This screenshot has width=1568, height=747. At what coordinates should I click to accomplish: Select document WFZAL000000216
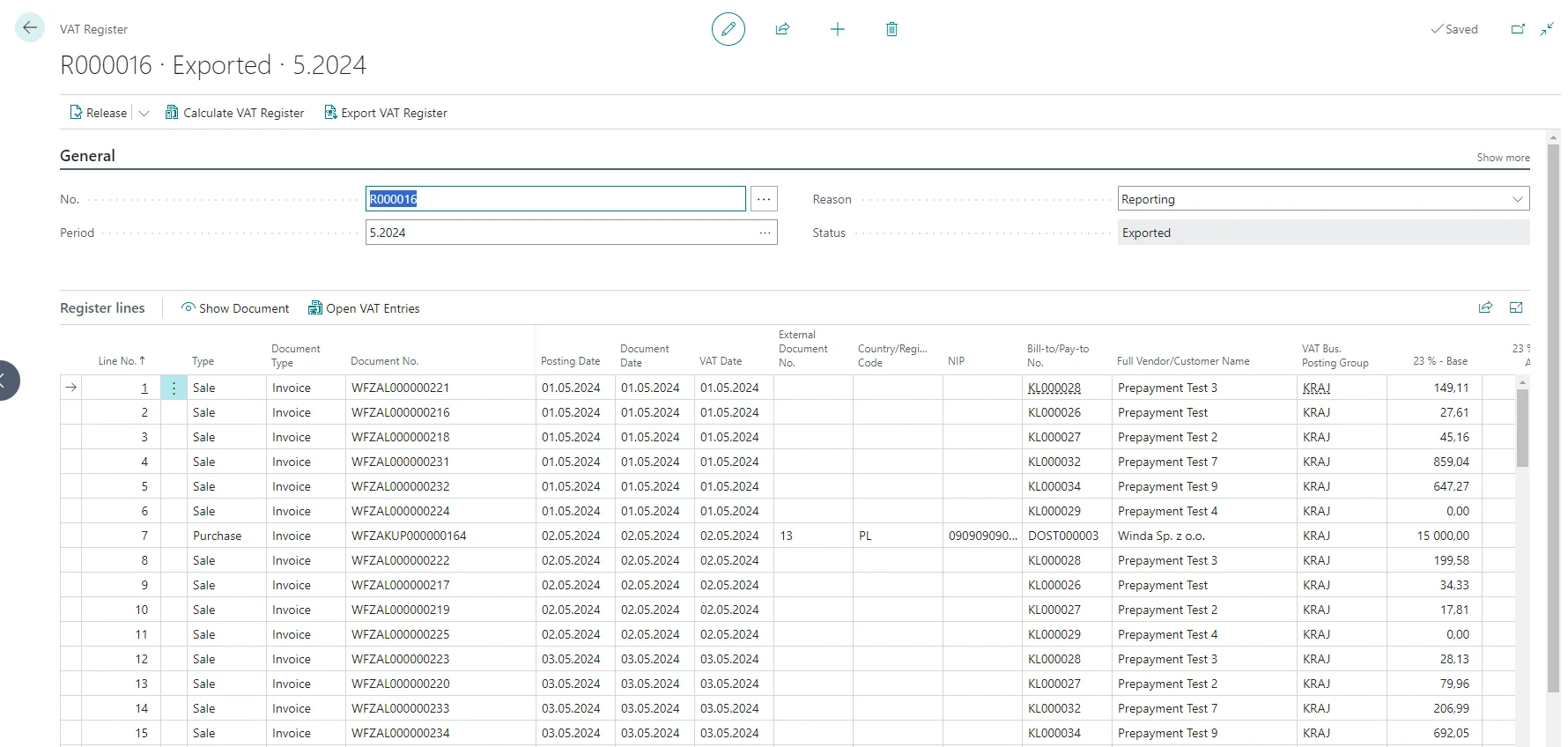point(401,412)
